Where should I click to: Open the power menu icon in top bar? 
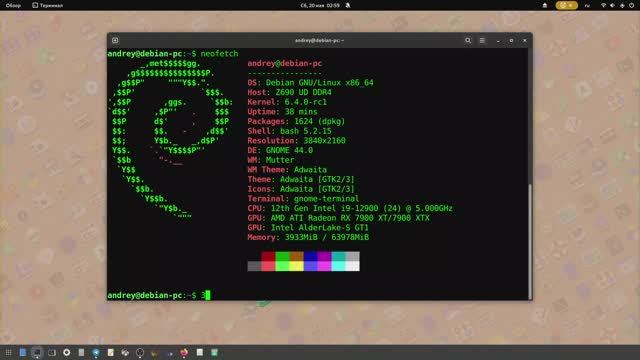(x=631, y=5)
